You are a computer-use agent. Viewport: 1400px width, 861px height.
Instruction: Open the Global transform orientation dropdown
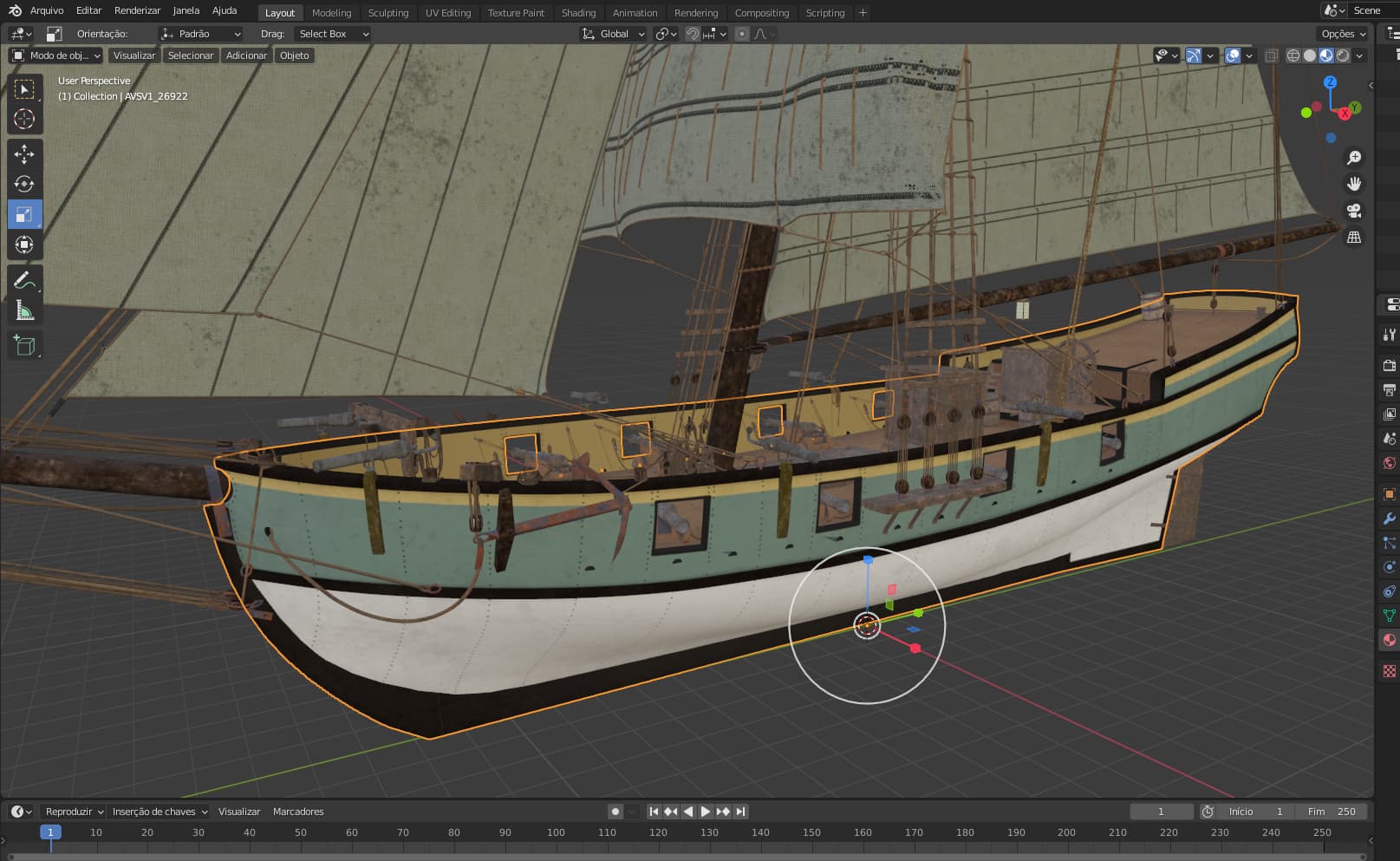pos(614,34)
